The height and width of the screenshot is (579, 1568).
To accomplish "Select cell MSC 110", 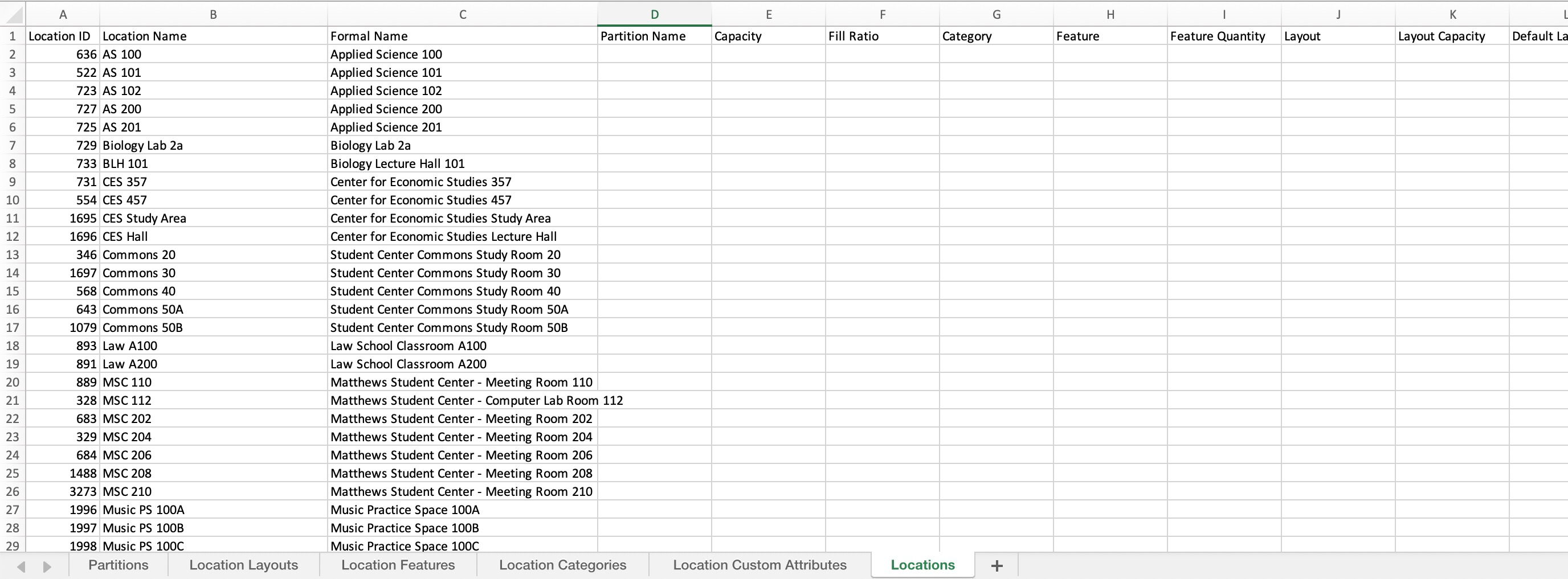I will point(214,383).
